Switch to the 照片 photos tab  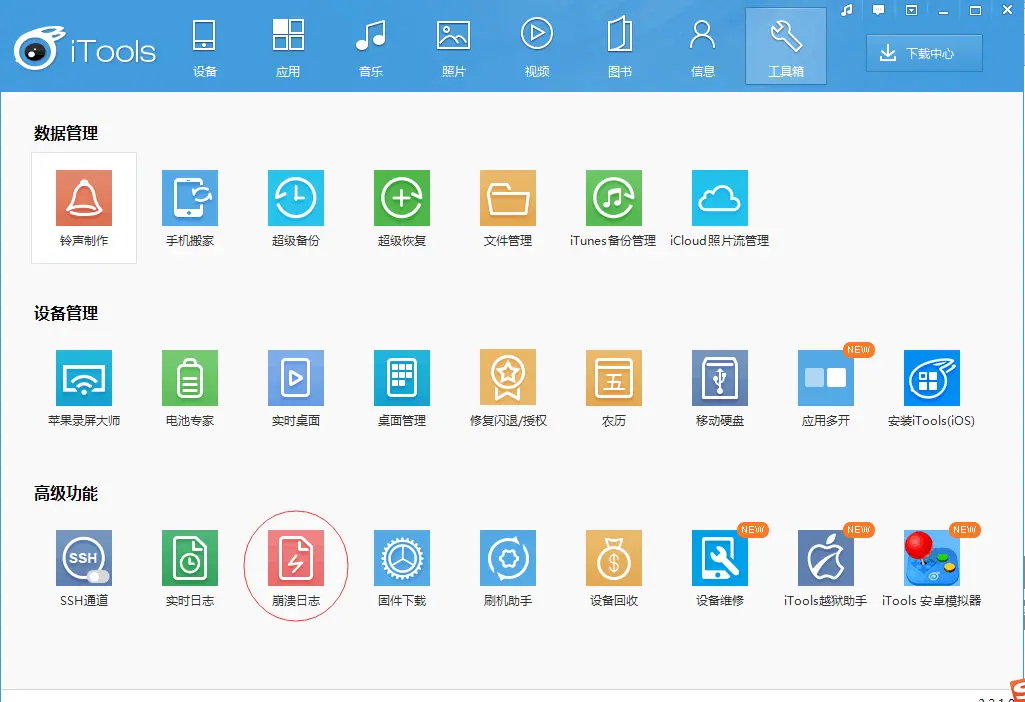click(x=454, y=47)
